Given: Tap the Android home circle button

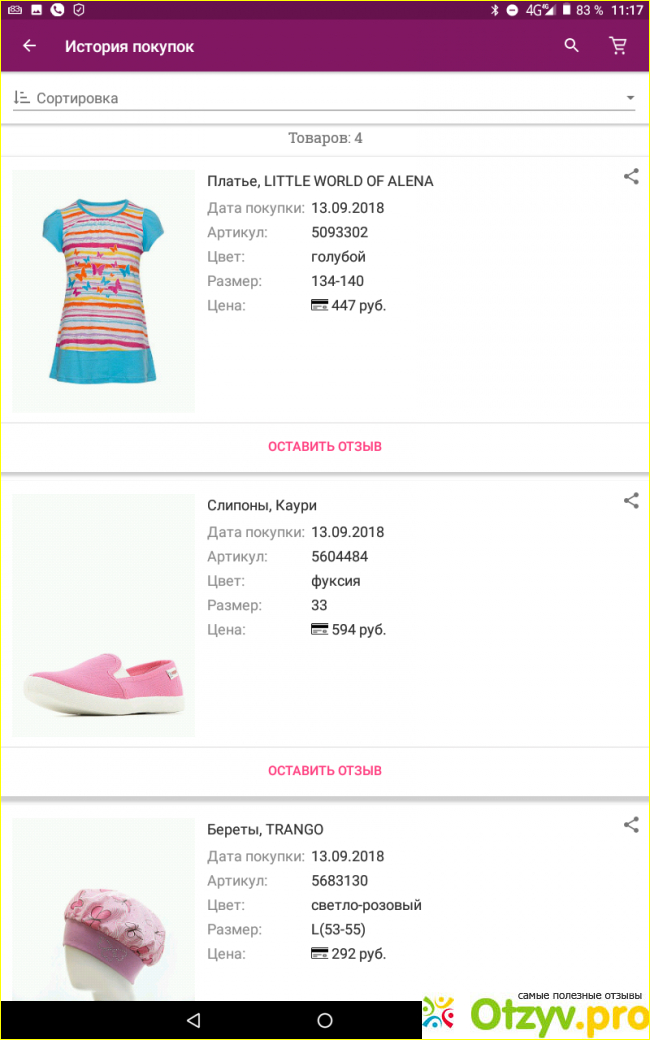Looking at the screenshot, I should coord(324,1020).
